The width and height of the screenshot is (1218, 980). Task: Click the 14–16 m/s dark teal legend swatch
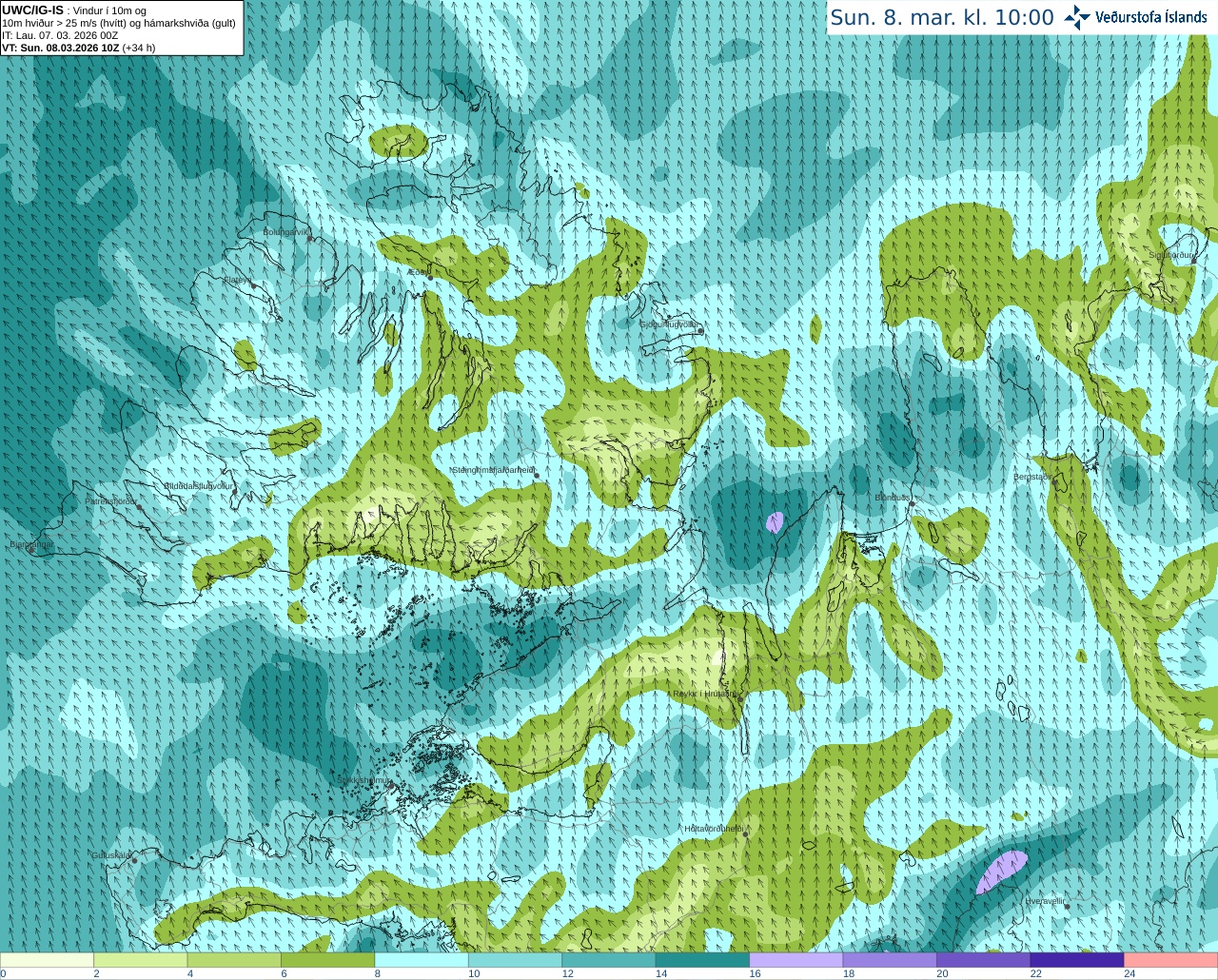[x=703, y=960]
